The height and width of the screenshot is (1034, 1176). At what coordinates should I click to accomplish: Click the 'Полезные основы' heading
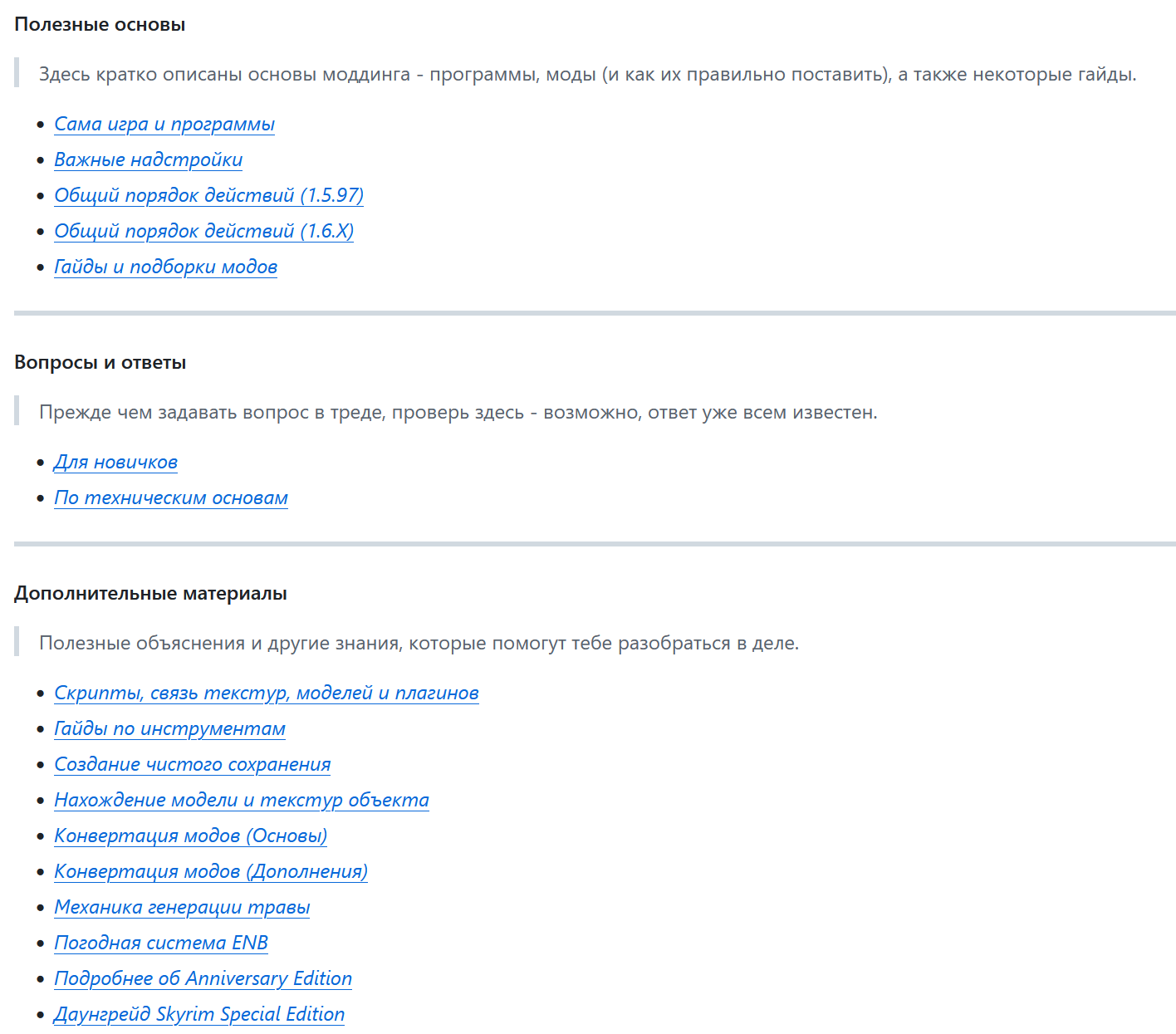pos(100,25)
